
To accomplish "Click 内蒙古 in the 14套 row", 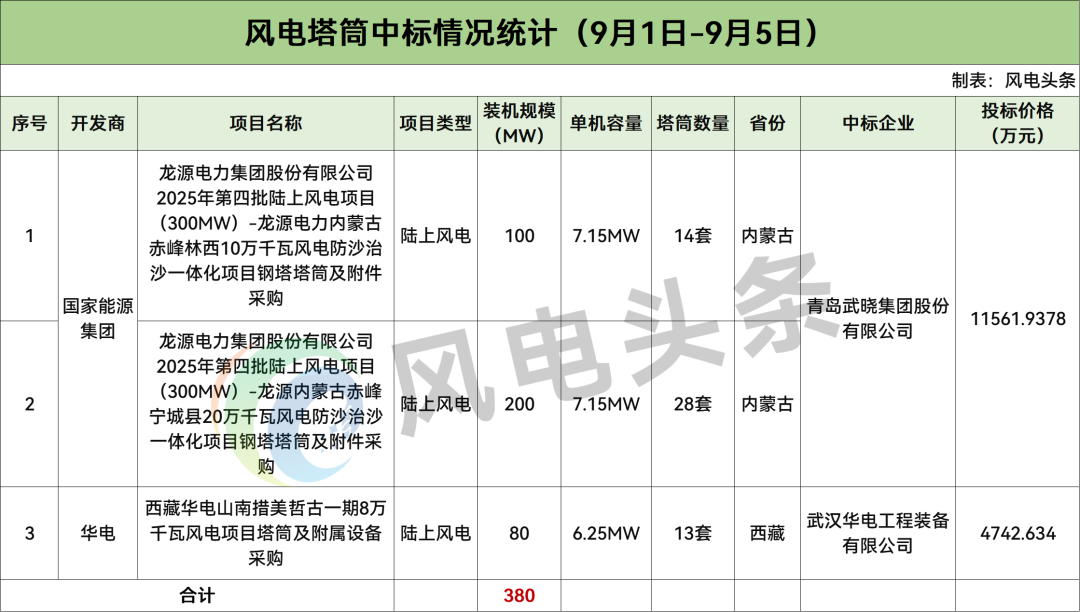I will click(x=767, y=236).
